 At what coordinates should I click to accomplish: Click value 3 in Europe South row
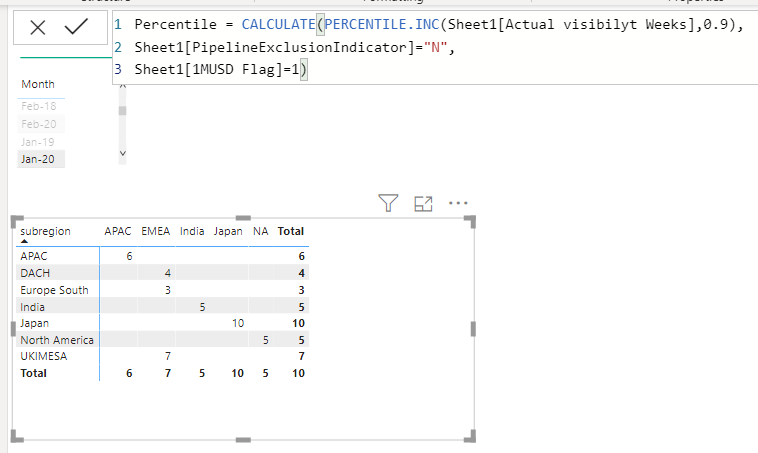tap(168, 290)
